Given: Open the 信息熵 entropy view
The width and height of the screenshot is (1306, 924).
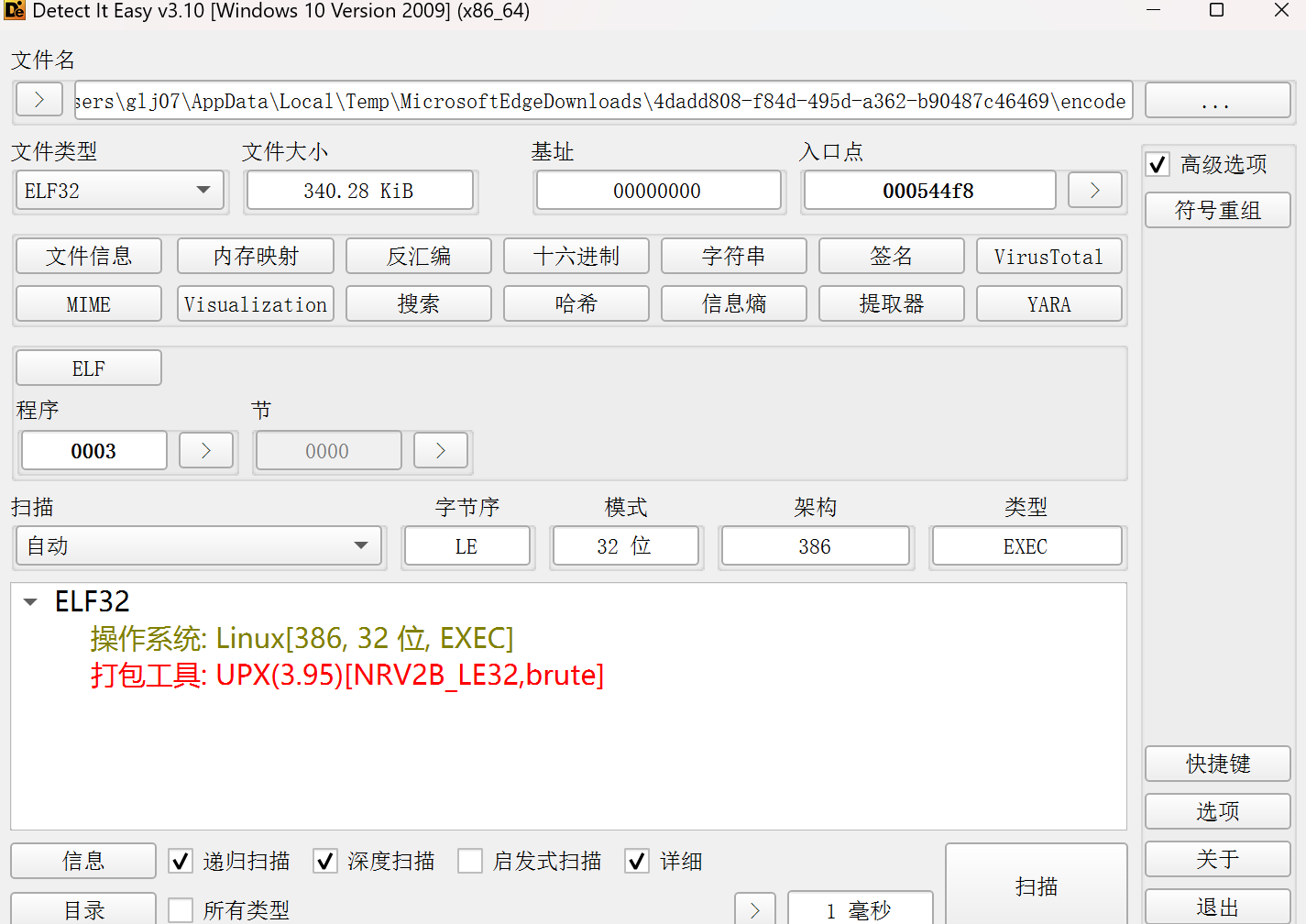Looking at the screenshot, I should pyautogui.click(x=733, y=304).
